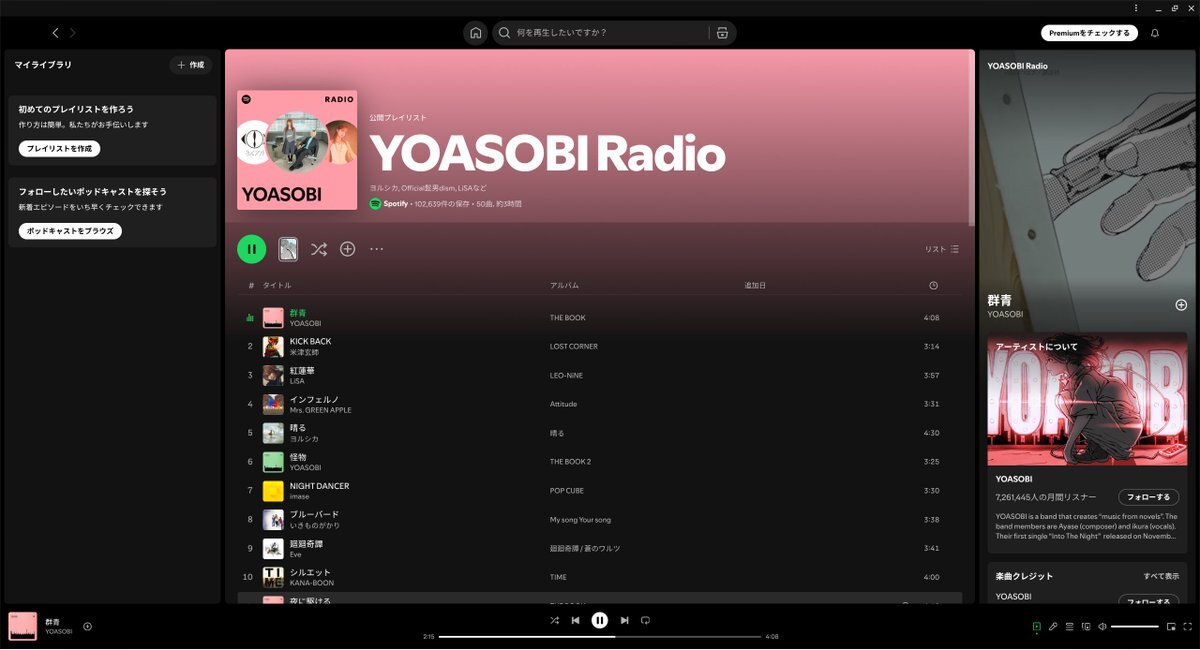This screenshot has width=1200, height=650.
Task: Toggle the Now Playing view panel
Action: (1037, 626)
